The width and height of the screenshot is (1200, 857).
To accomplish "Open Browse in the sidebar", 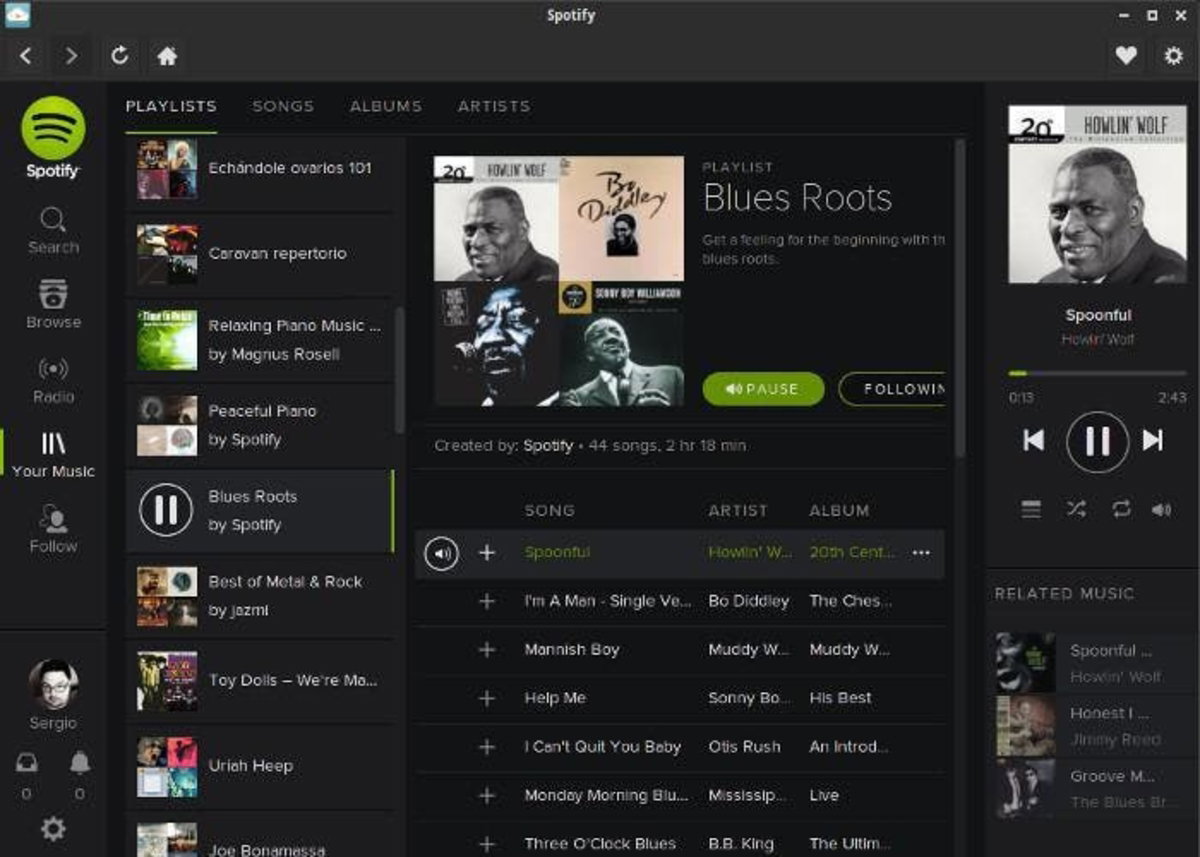I will tap(53, 305).
